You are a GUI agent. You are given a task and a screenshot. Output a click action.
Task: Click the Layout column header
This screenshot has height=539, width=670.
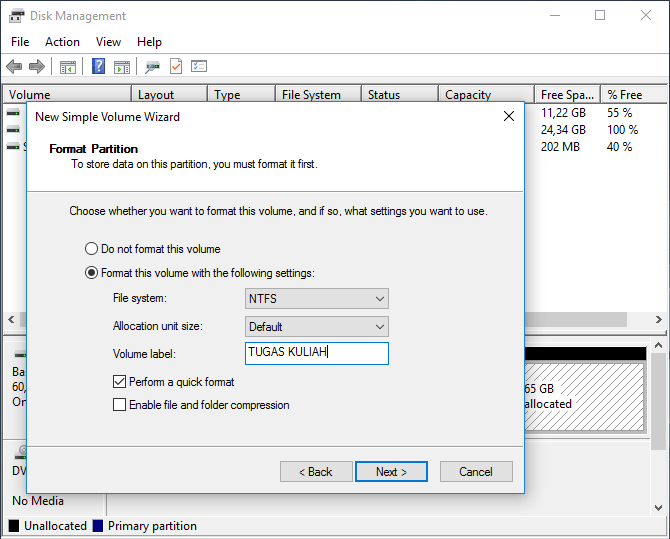pos(170,94)
